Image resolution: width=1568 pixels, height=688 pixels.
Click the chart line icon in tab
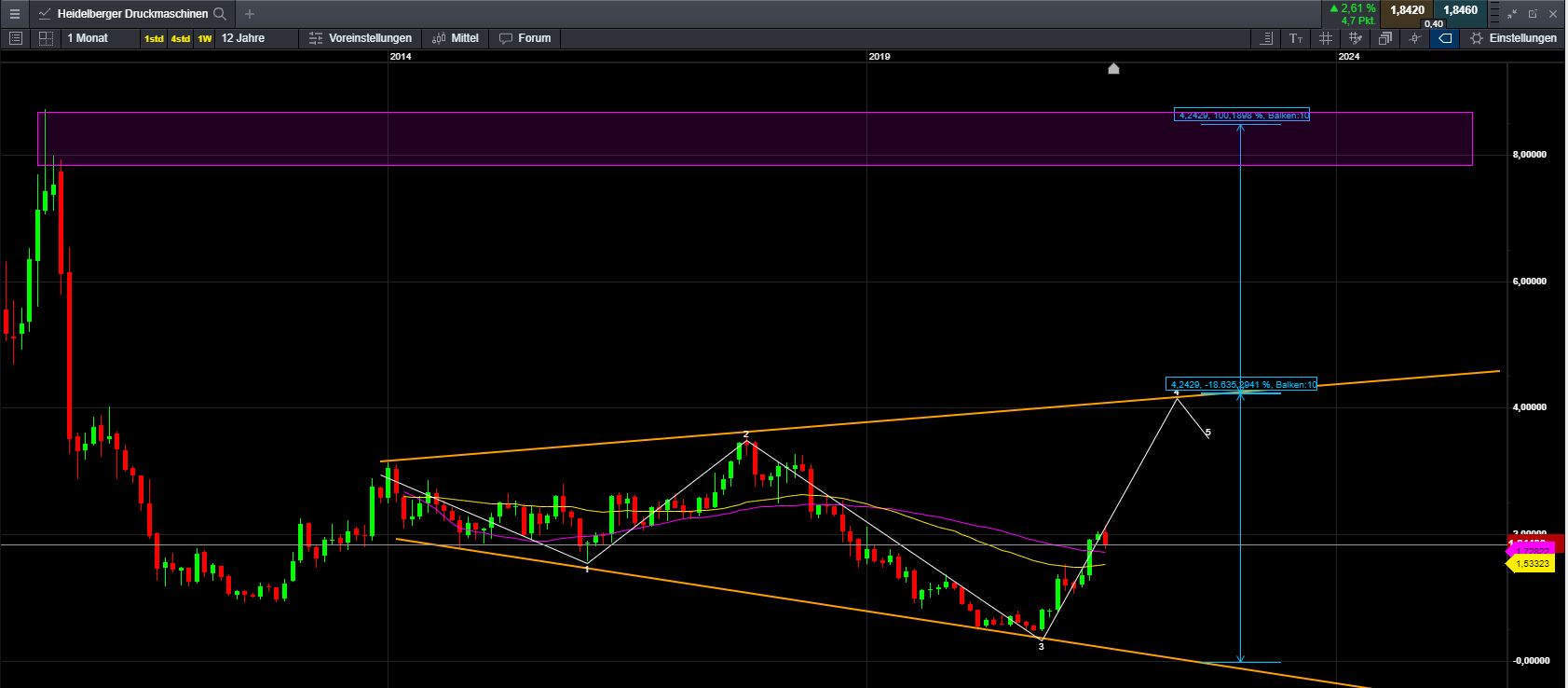click(44, 14)
